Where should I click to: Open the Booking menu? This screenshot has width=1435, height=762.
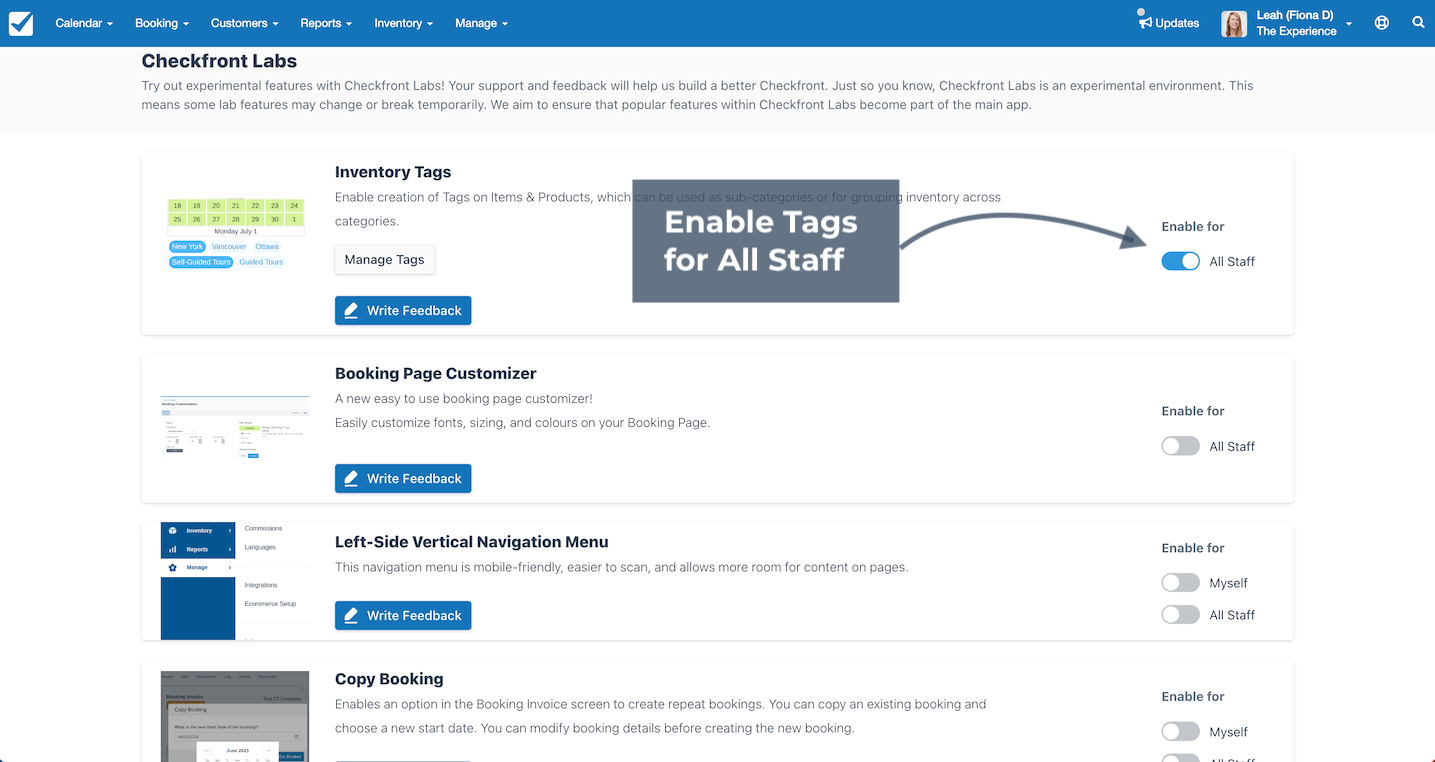pyautogui.click(x=162, y=23)
